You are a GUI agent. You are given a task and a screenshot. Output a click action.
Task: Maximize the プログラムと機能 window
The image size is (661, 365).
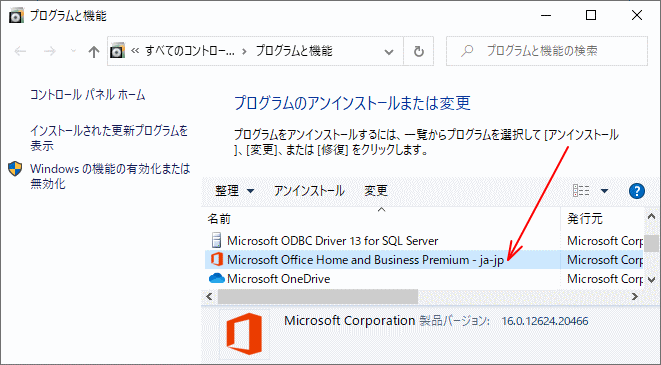(x=591, y=16)
